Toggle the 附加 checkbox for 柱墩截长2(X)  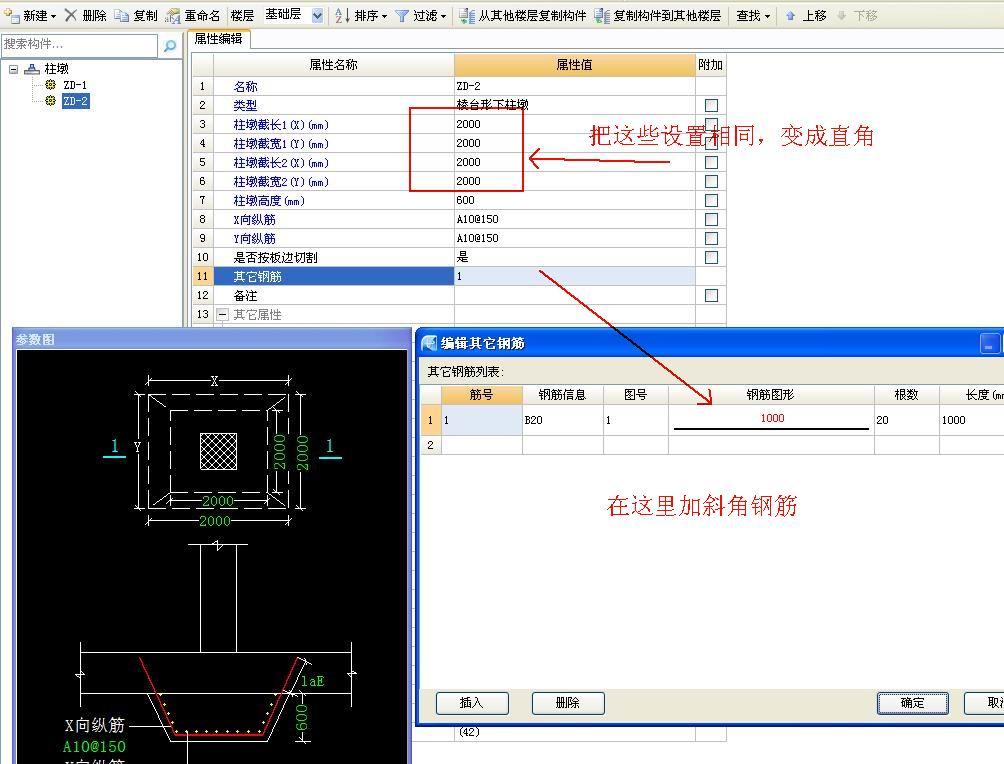point(711,162)
